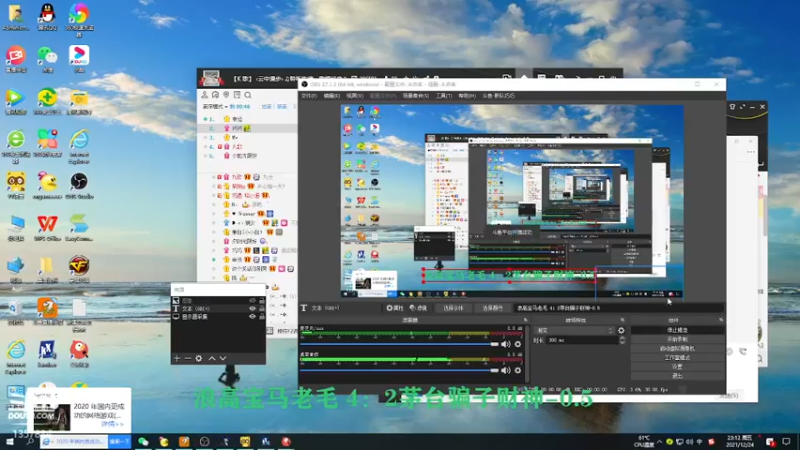800x450 pixels.
Task: Open the Tools menu in OBS
Action: coord(443,96)
